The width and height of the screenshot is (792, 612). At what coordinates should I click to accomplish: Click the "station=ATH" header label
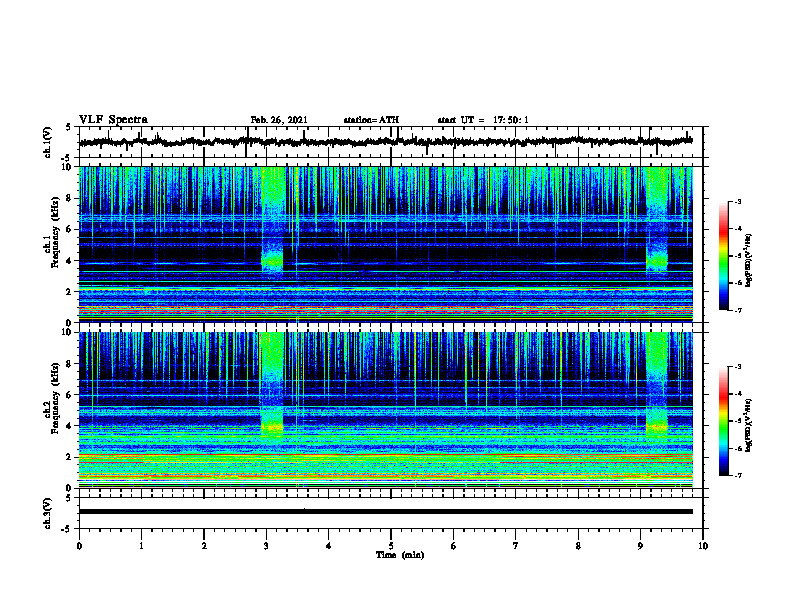[x=371, y=120]
